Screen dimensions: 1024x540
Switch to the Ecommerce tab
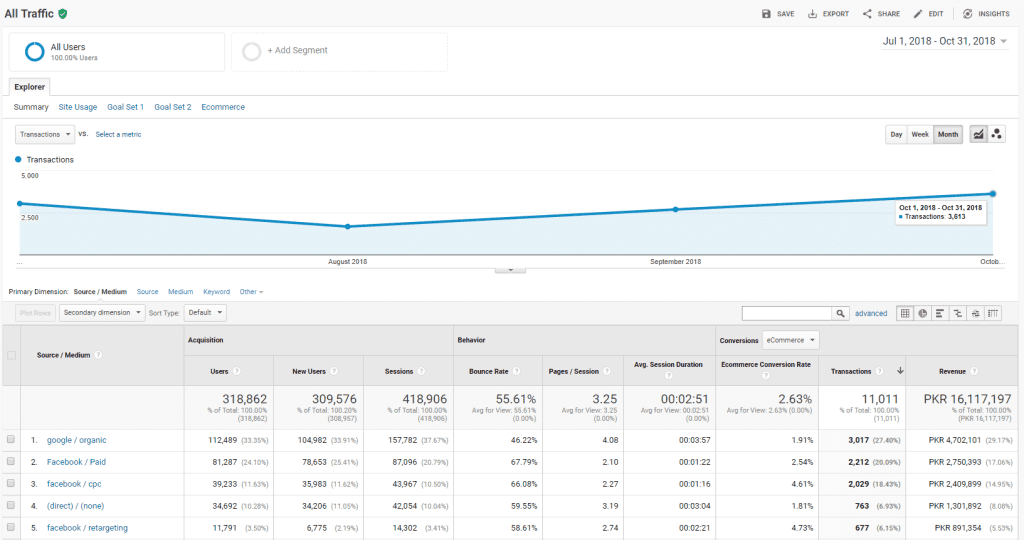pyautogui.click(x=223, y=107)
